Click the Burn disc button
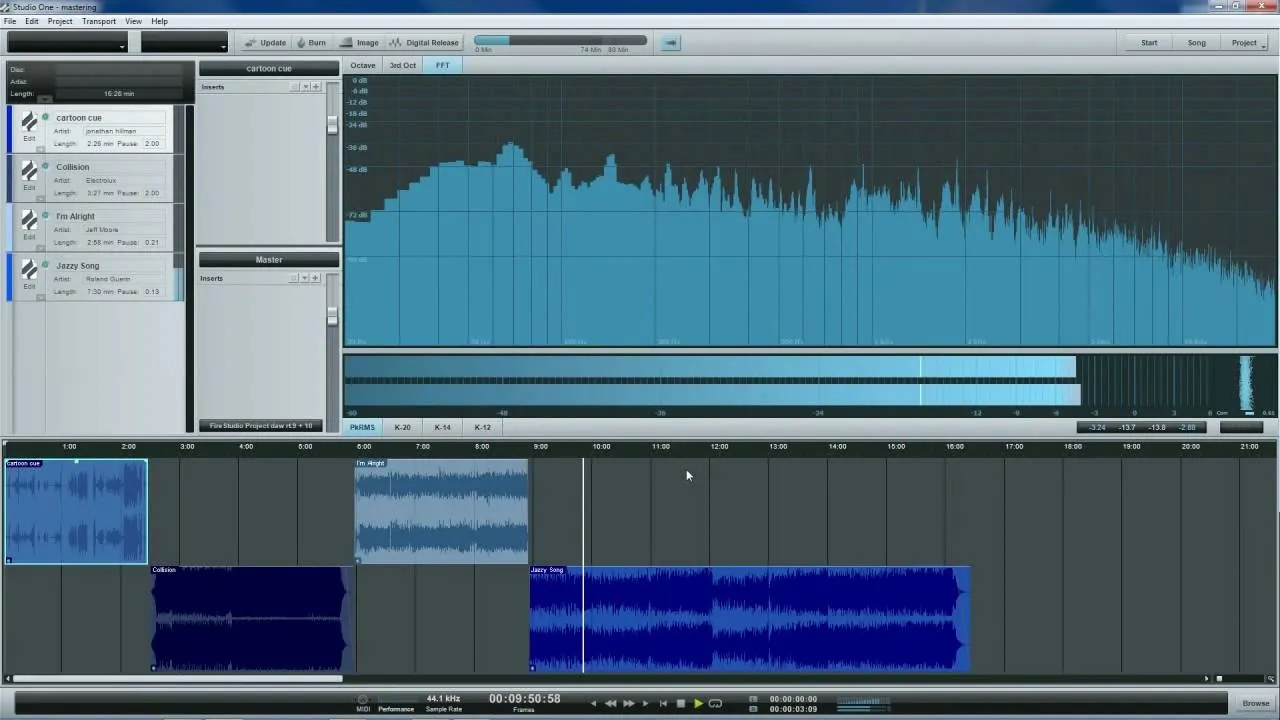Viewport: 1280px width, 720px height. coord(311,43)
